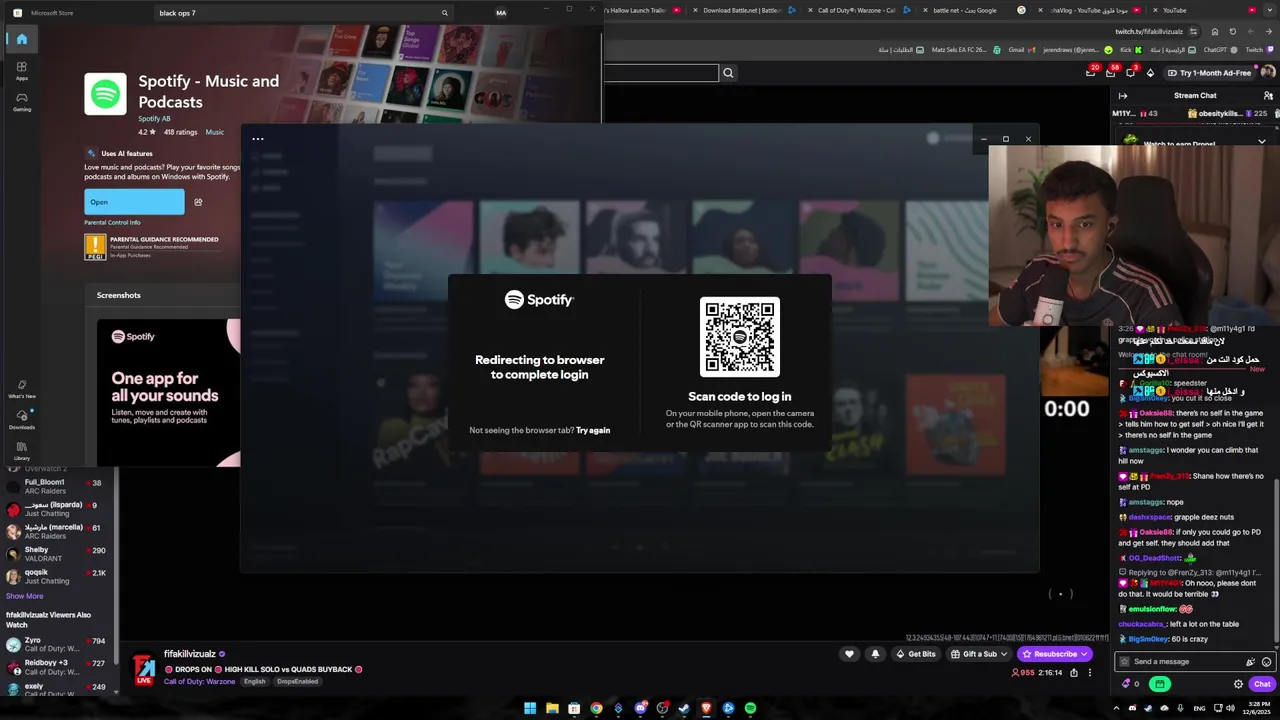This screenshot has width=1280, height=720.
Task: Click Try 1-Month Ad-Free button
Action: [x=1209, y=72]
